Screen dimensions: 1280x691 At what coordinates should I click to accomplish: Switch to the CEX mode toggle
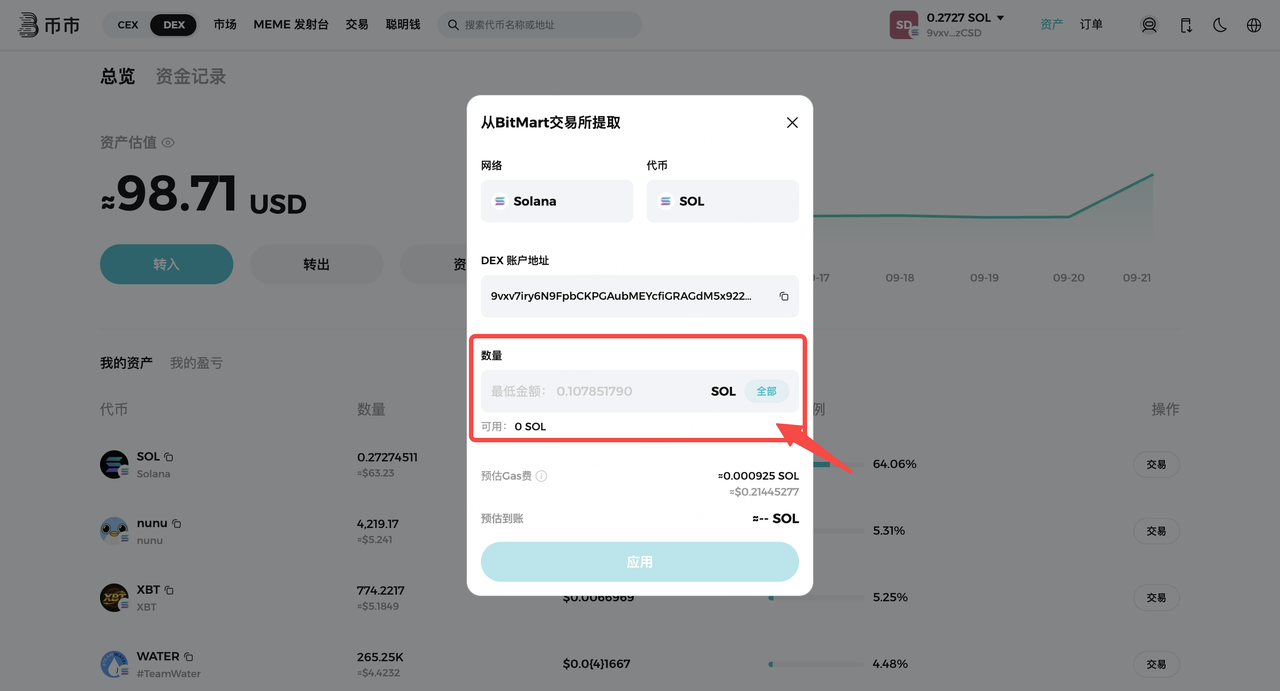128,25
